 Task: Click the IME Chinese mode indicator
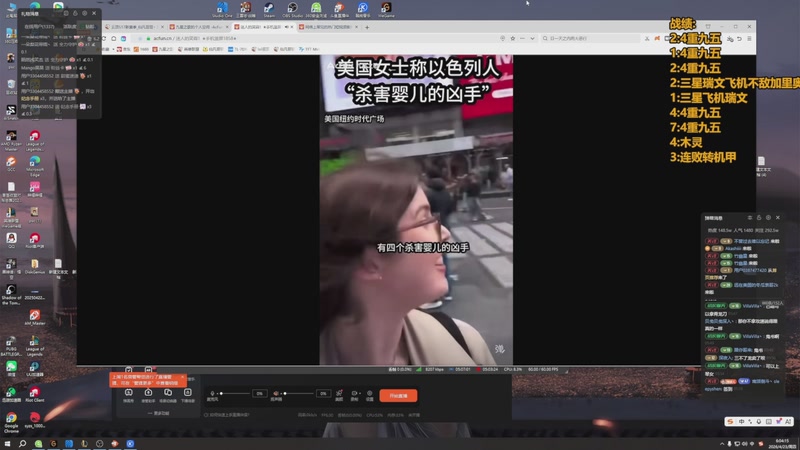coord(741,421)
